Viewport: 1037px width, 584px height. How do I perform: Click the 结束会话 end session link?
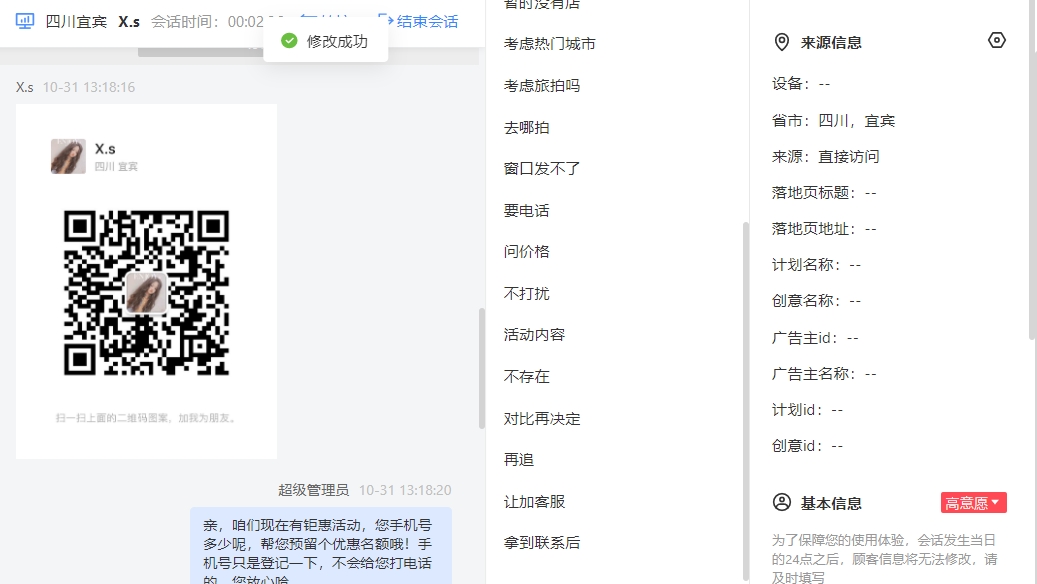click(x=421, y=21)
